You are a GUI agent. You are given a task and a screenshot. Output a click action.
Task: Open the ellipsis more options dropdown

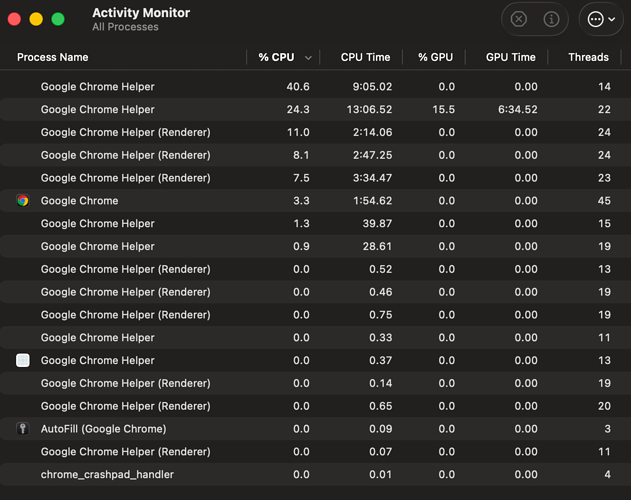[x=597, y=19]
